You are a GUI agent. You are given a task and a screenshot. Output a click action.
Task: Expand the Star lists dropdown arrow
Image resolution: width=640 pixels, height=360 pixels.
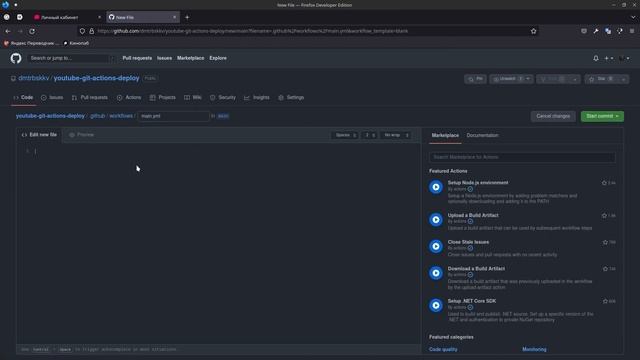tap(624, 79)
